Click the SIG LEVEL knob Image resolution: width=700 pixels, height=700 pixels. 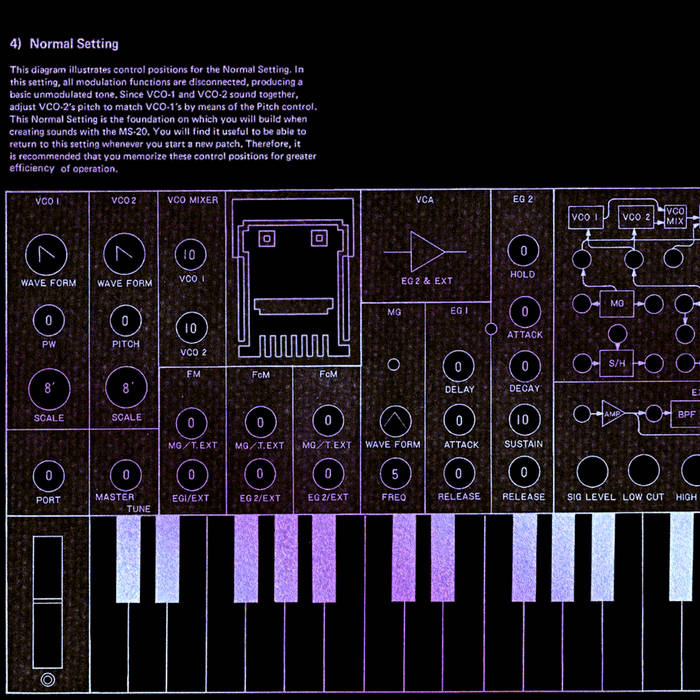point(592,471)
